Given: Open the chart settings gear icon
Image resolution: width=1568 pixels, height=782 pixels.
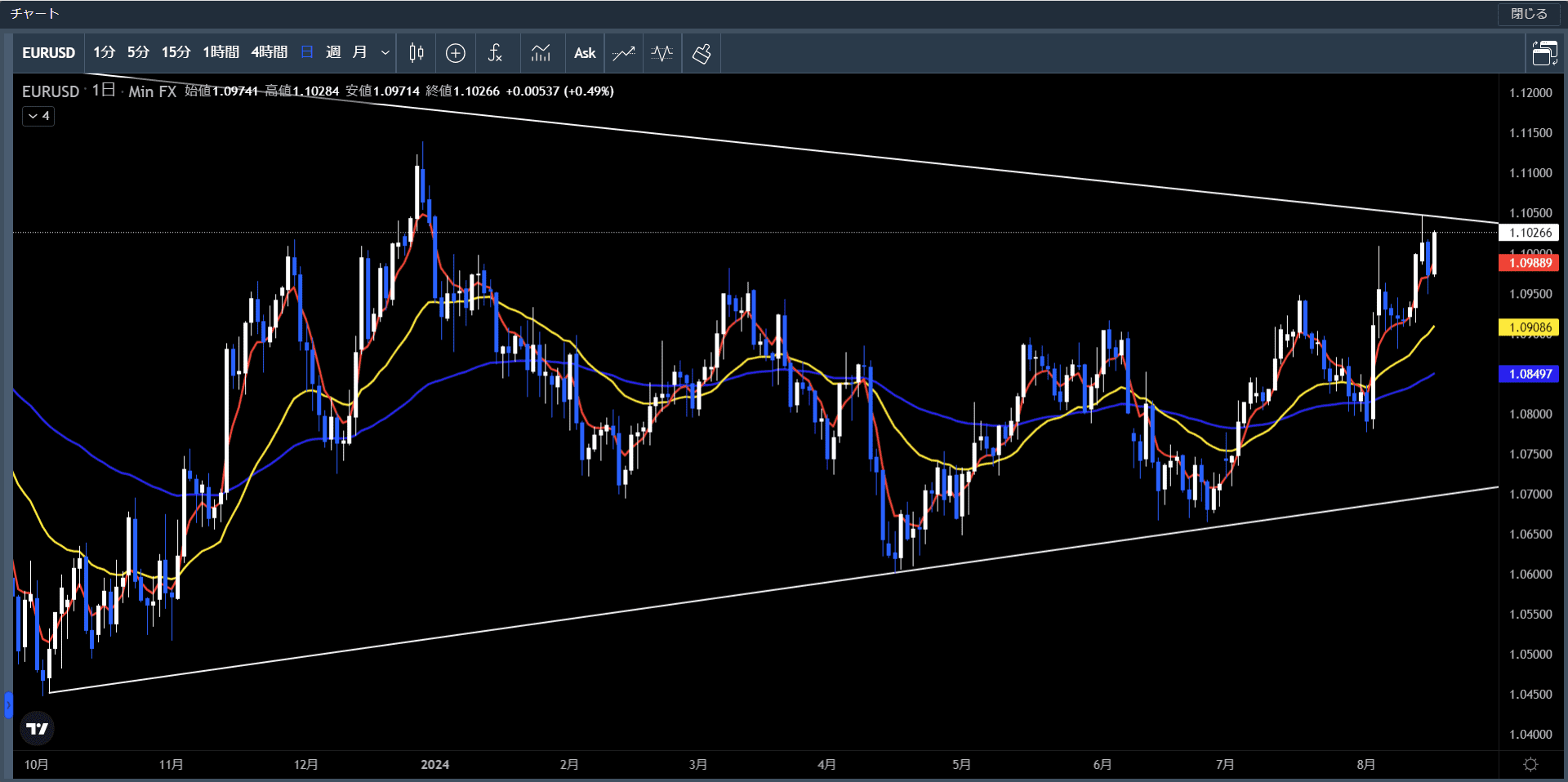Looking at the screenshot, I should (x=1531, y=765).
